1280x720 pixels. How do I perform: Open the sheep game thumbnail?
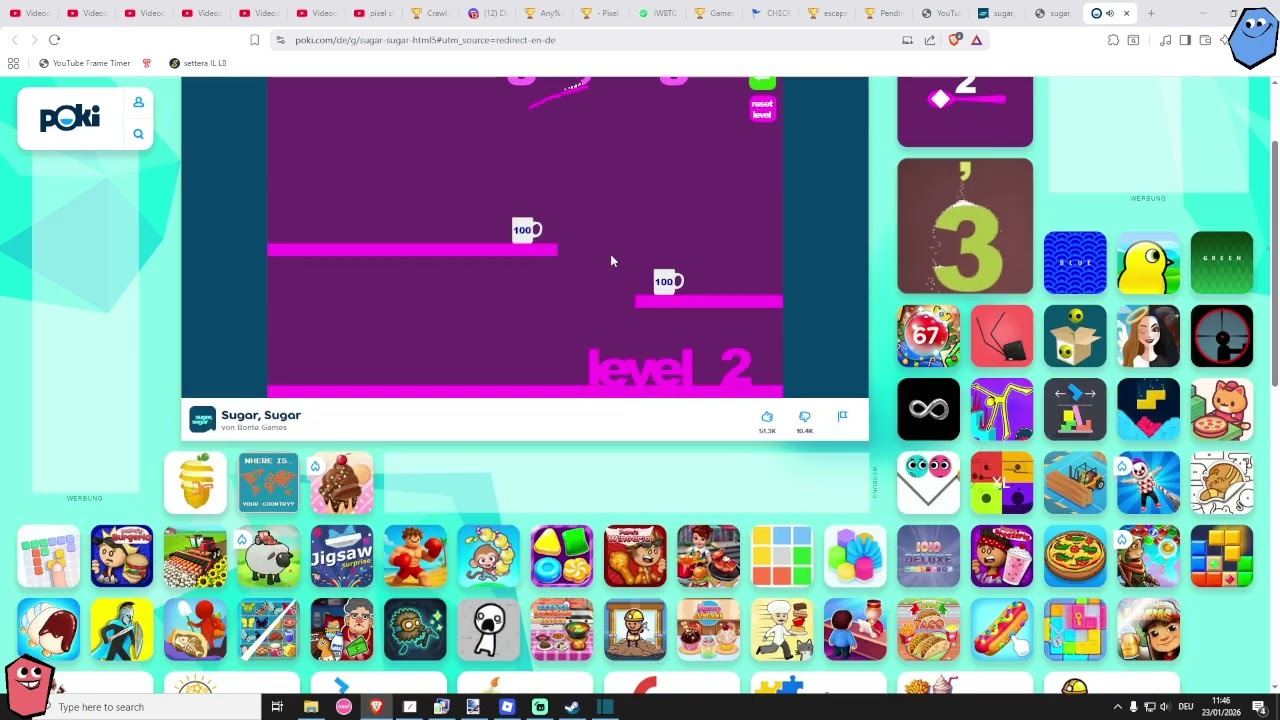click(268, 556)
